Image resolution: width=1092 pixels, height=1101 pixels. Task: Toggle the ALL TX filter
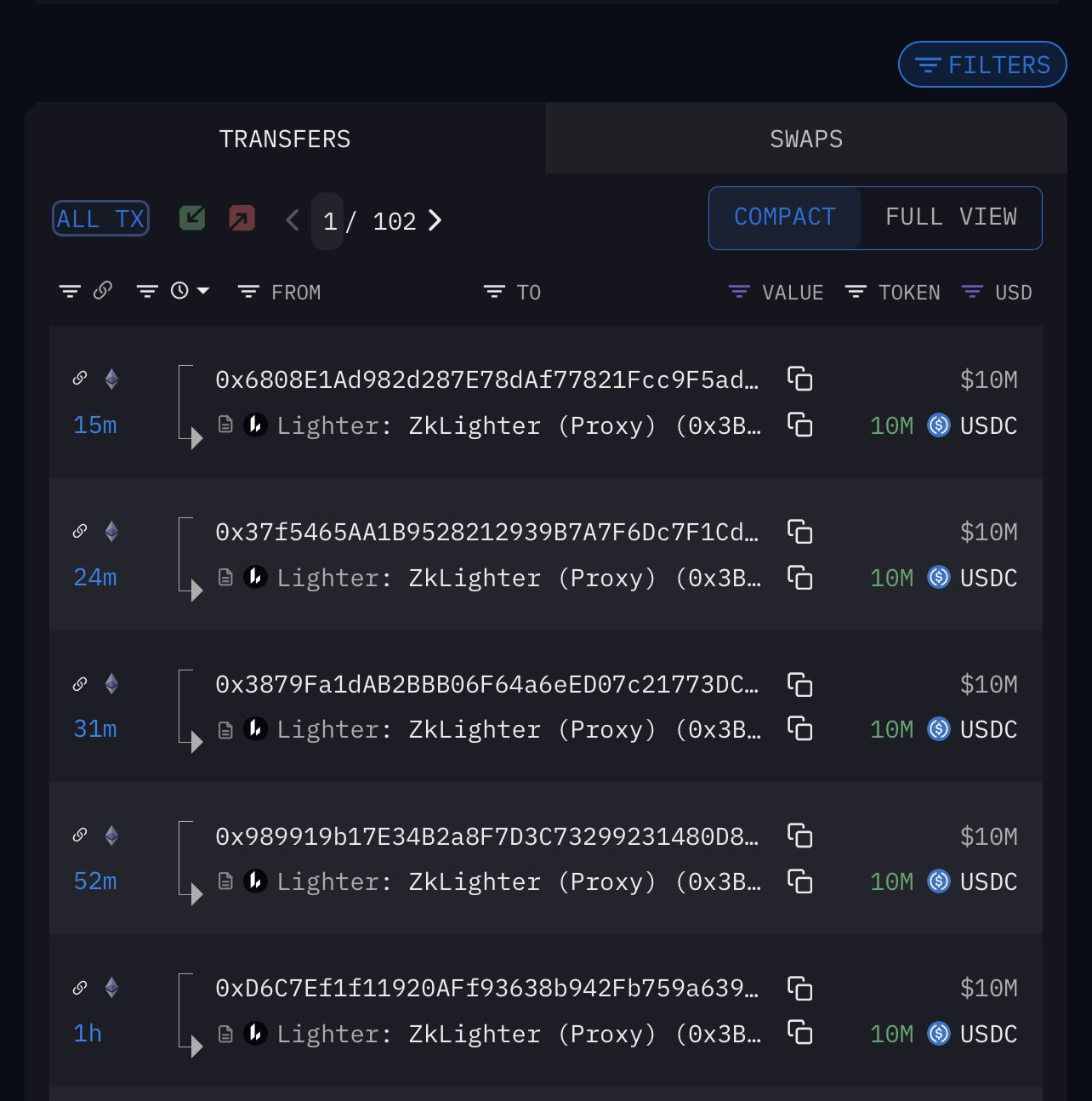pyautogui.click(x=100, y=219)
